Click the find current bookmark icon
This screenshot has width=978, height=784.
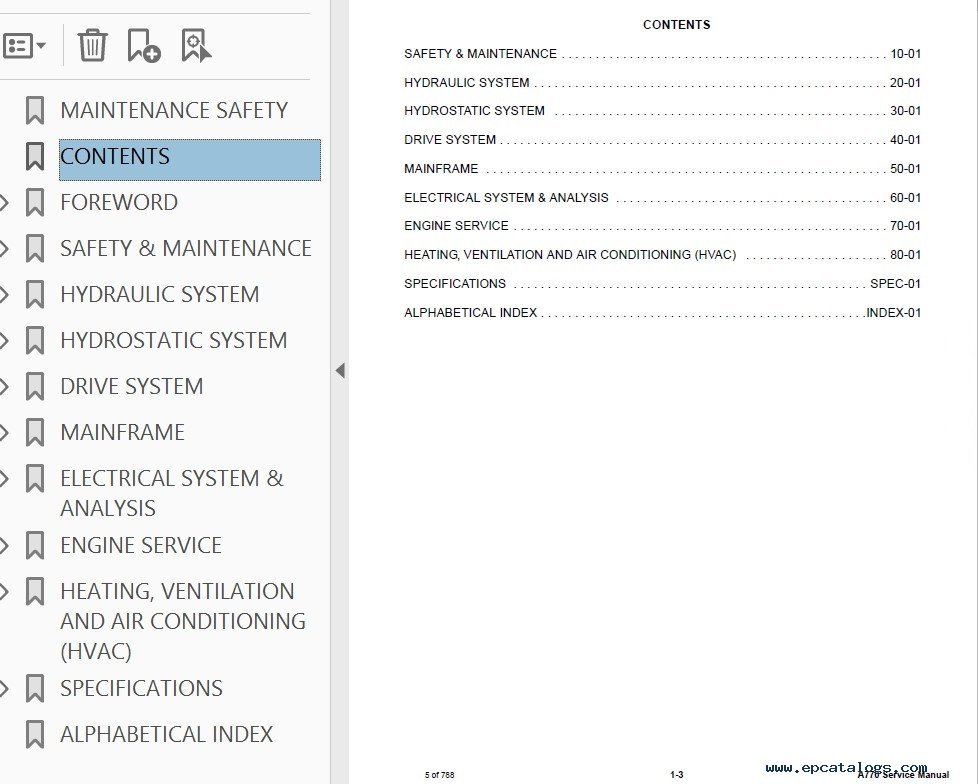click(x=196, y=45)
